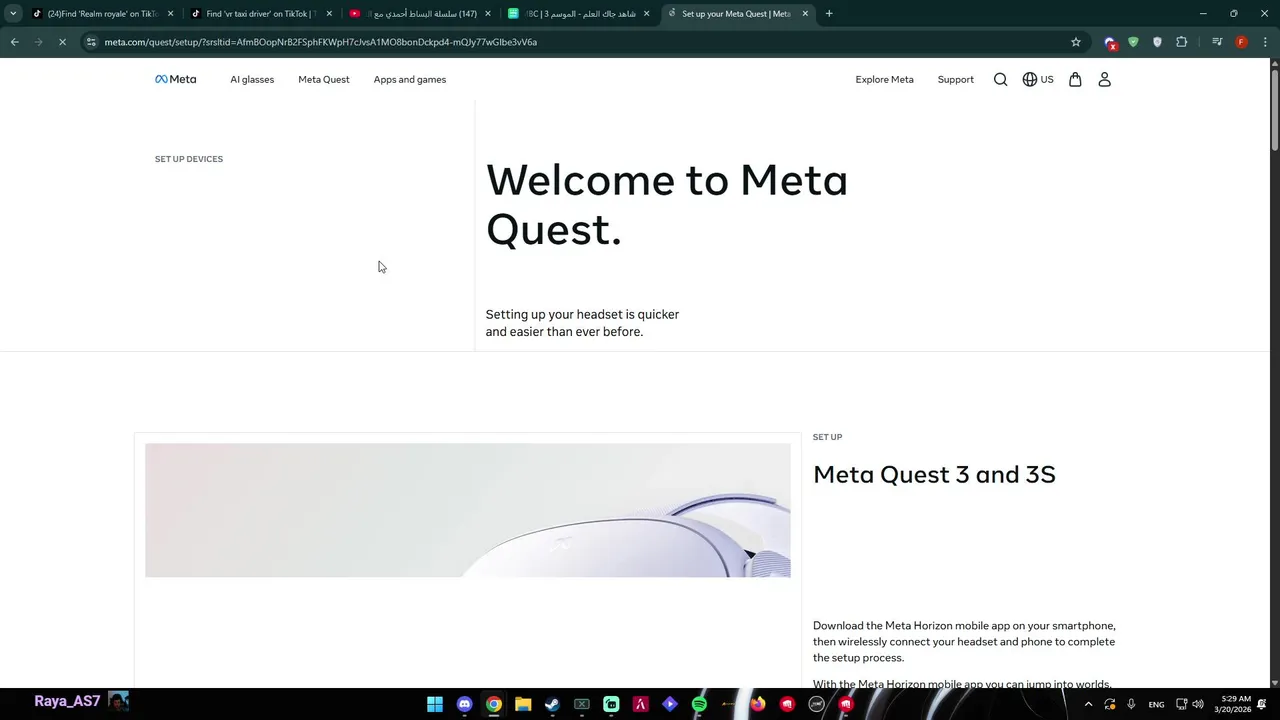
Task: Switch to the '8C | 3' green-icon tab
Action: [579, 14]
